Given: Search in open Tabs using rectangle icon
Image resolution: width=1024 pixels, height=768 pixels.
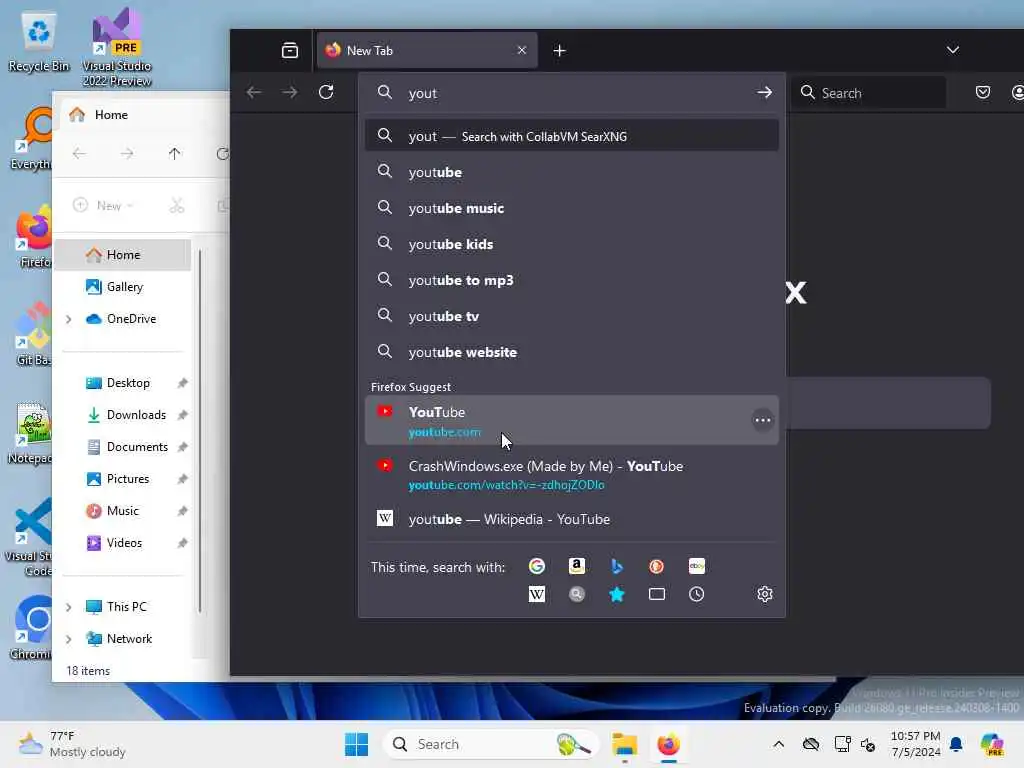Looking at the screenshot, I should pos(656,594).
